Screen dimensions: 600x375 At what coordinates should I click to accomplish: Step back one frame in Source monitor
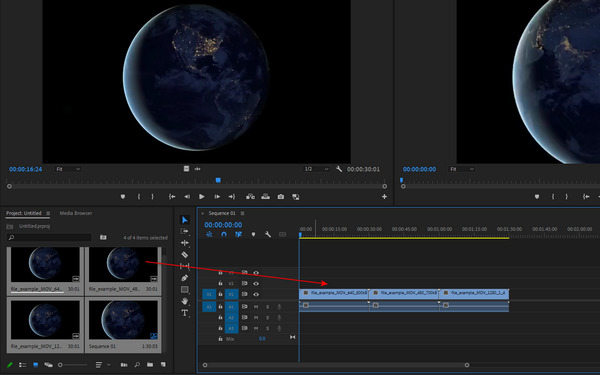pyautogui.click(x=187, y=197)
